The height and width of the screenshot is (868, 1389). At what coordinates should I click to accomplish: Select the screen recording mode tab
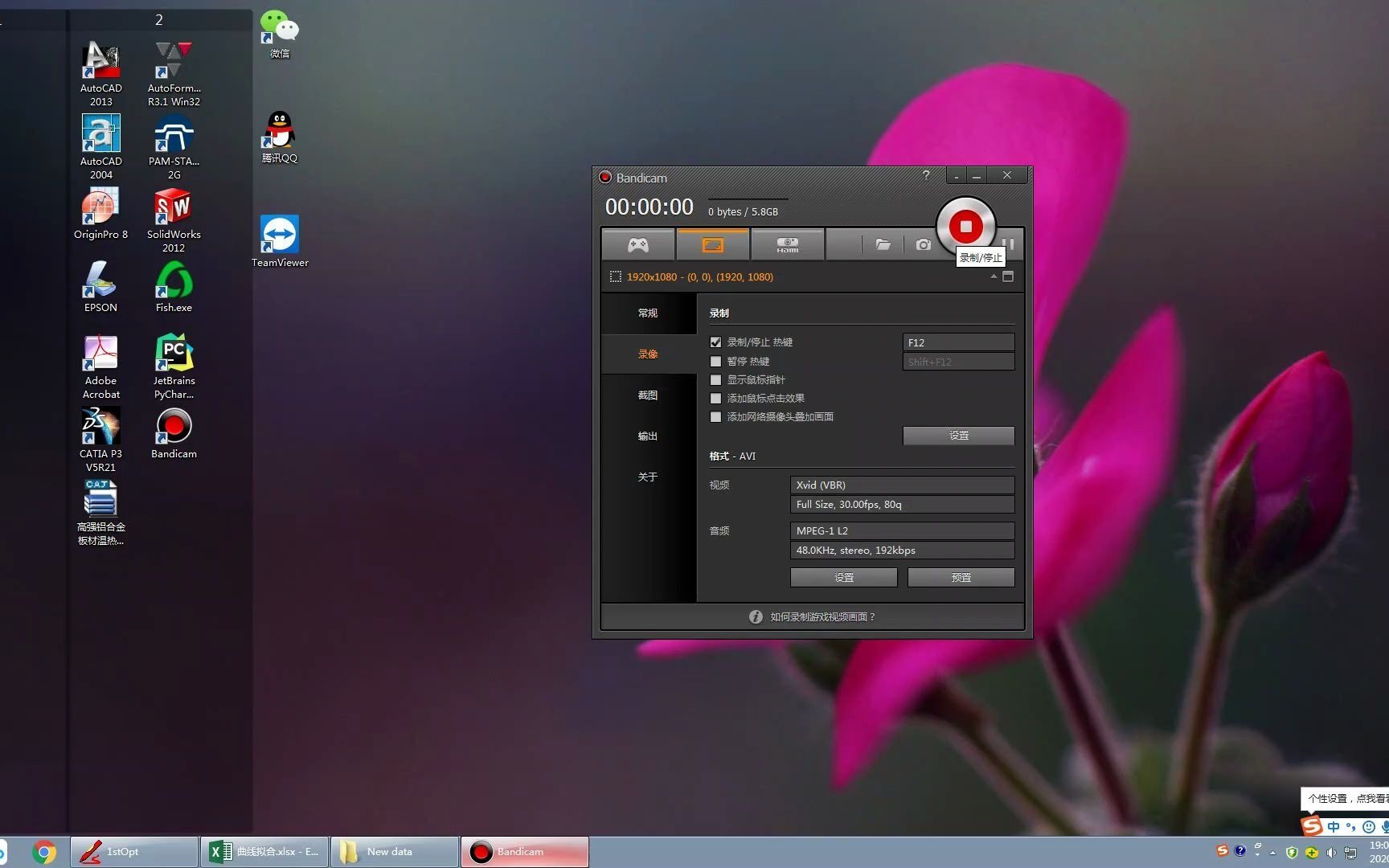[x=713, y=244]
